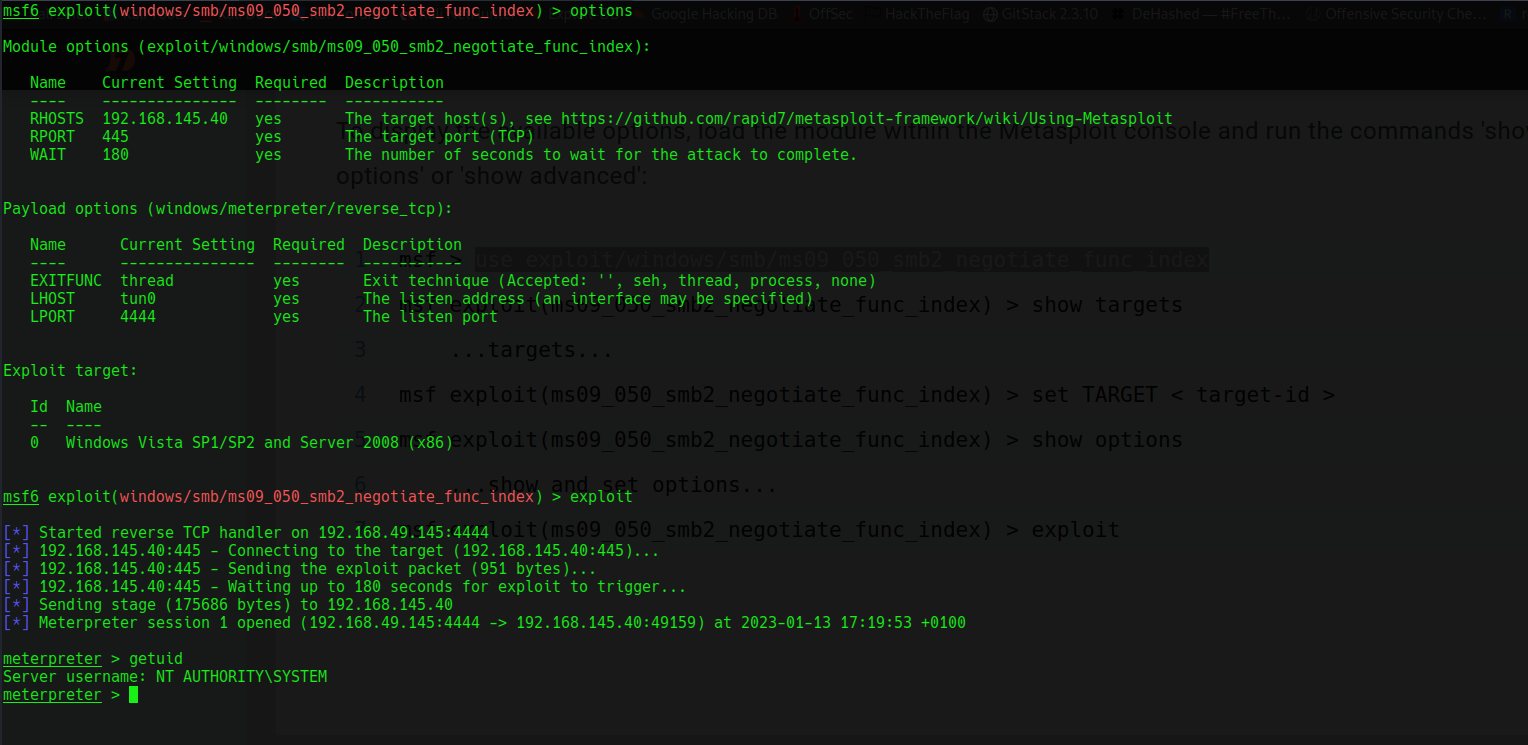This screenshot has height=745, width=1528.
Task: Select the LPORT value 4444
Action: [138, 317]
